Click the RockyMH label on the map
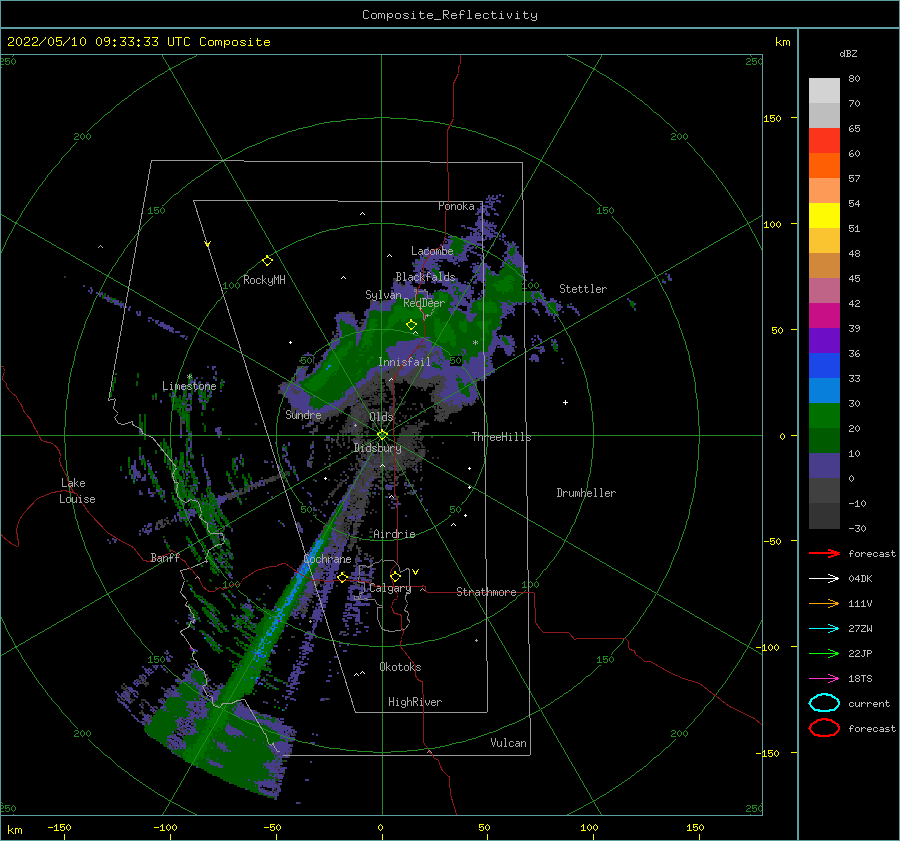The image size is (900, 841). pyautogui.click(x=264, y=280)
